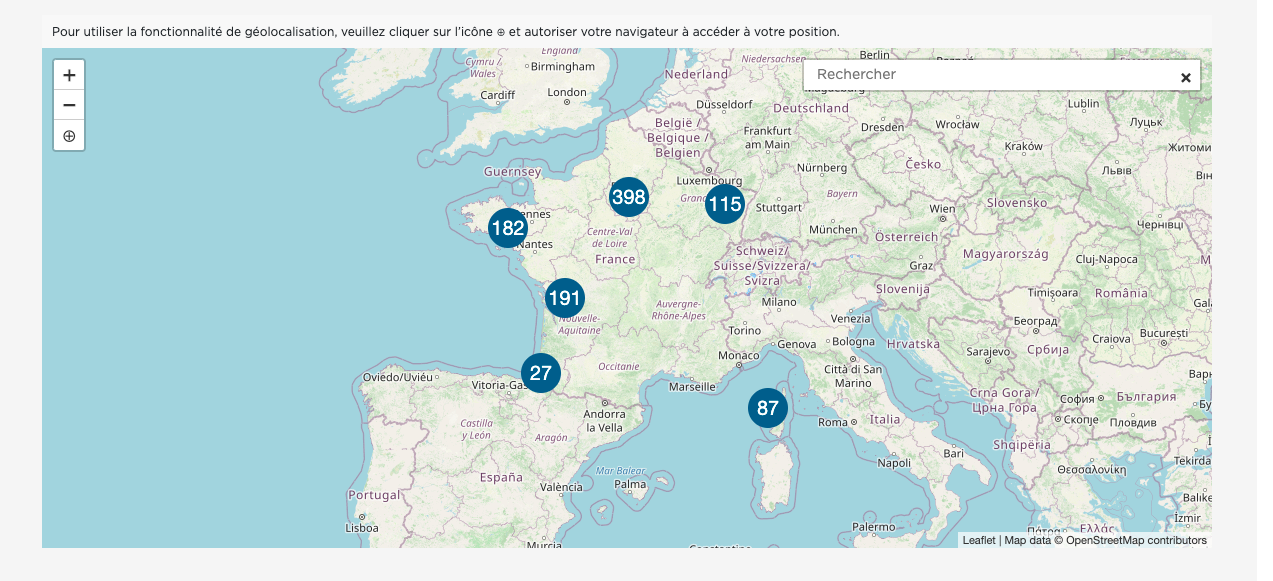Click the Portugal country label

click(374, 495)
